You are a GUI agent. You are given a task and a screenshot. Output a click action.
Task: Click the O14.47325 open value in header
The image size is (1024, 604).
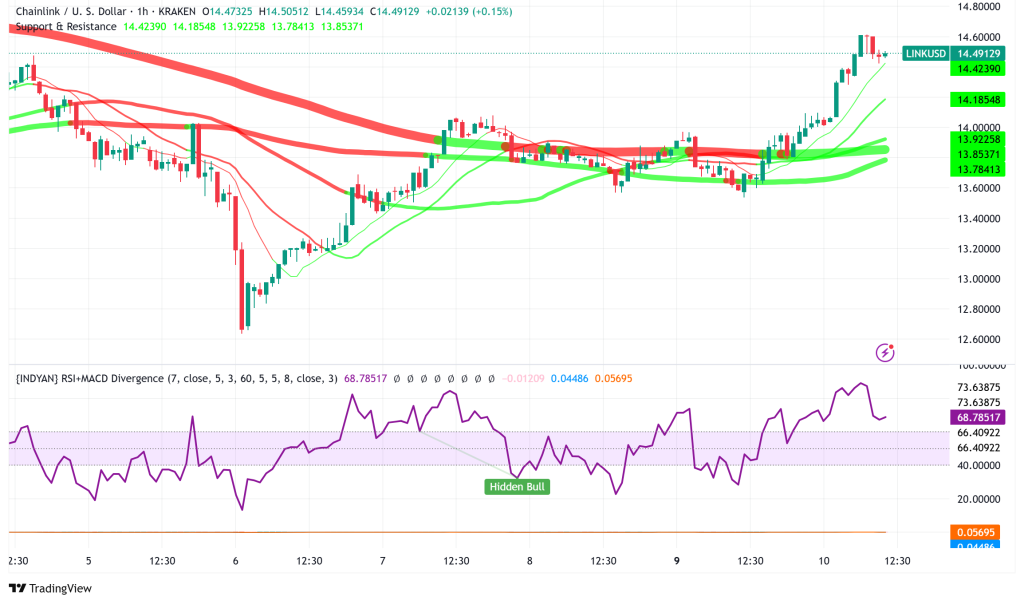pyautogui.click(x=227, y=11)
